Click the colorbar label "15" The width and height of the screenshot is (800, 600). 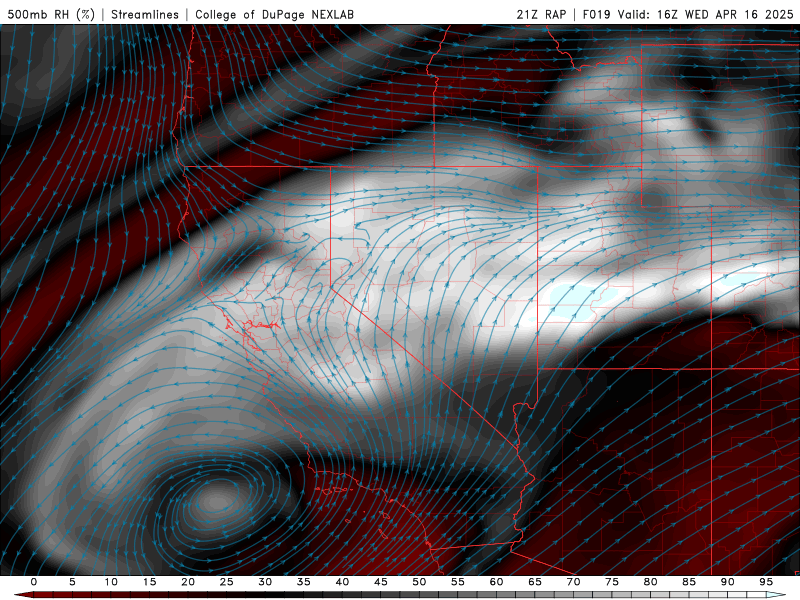coord(149,582)
